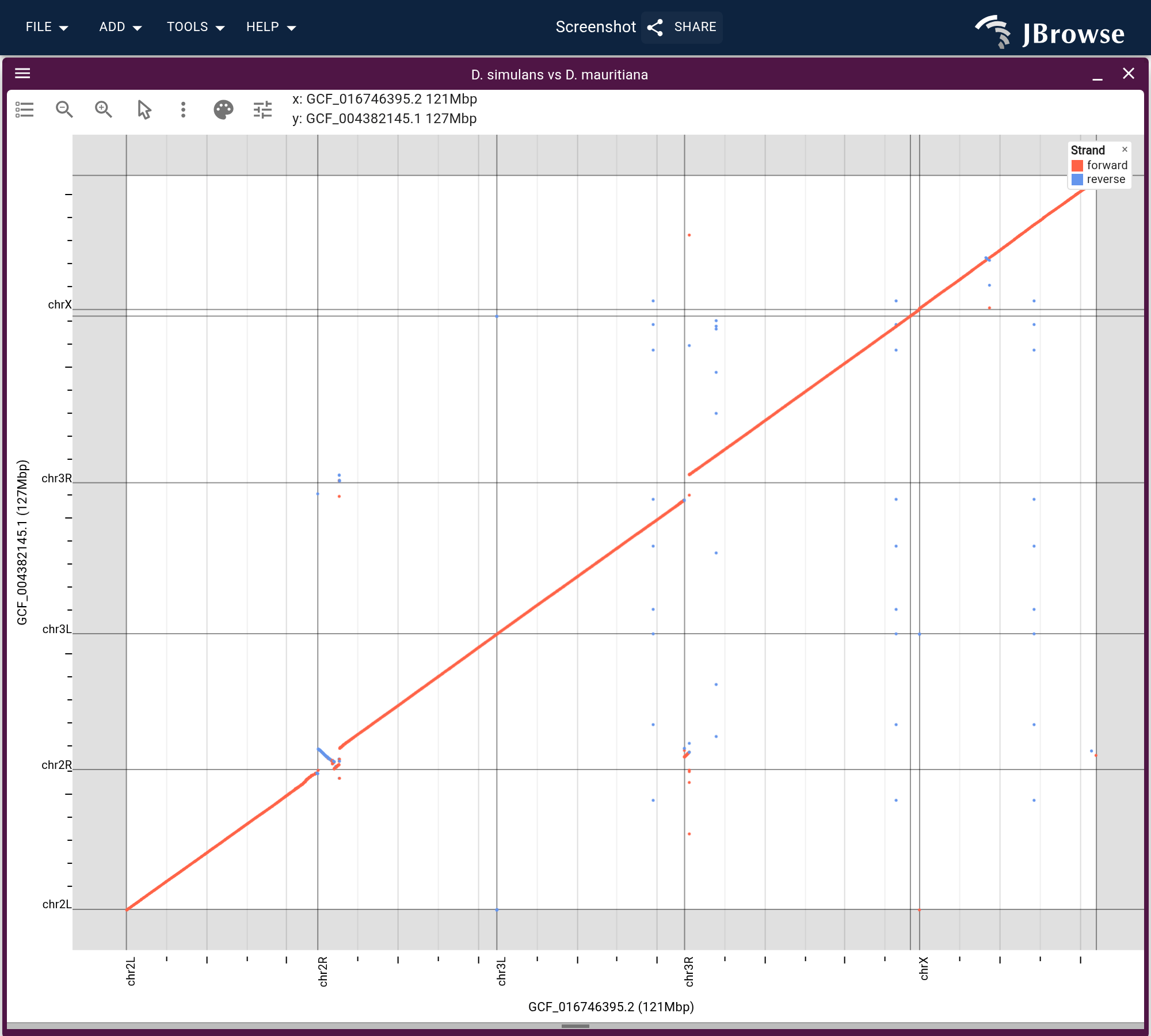Click the chr2L label on x-axis
The width and height of the screenshot is (1151, 1036).
coord(131,972)
